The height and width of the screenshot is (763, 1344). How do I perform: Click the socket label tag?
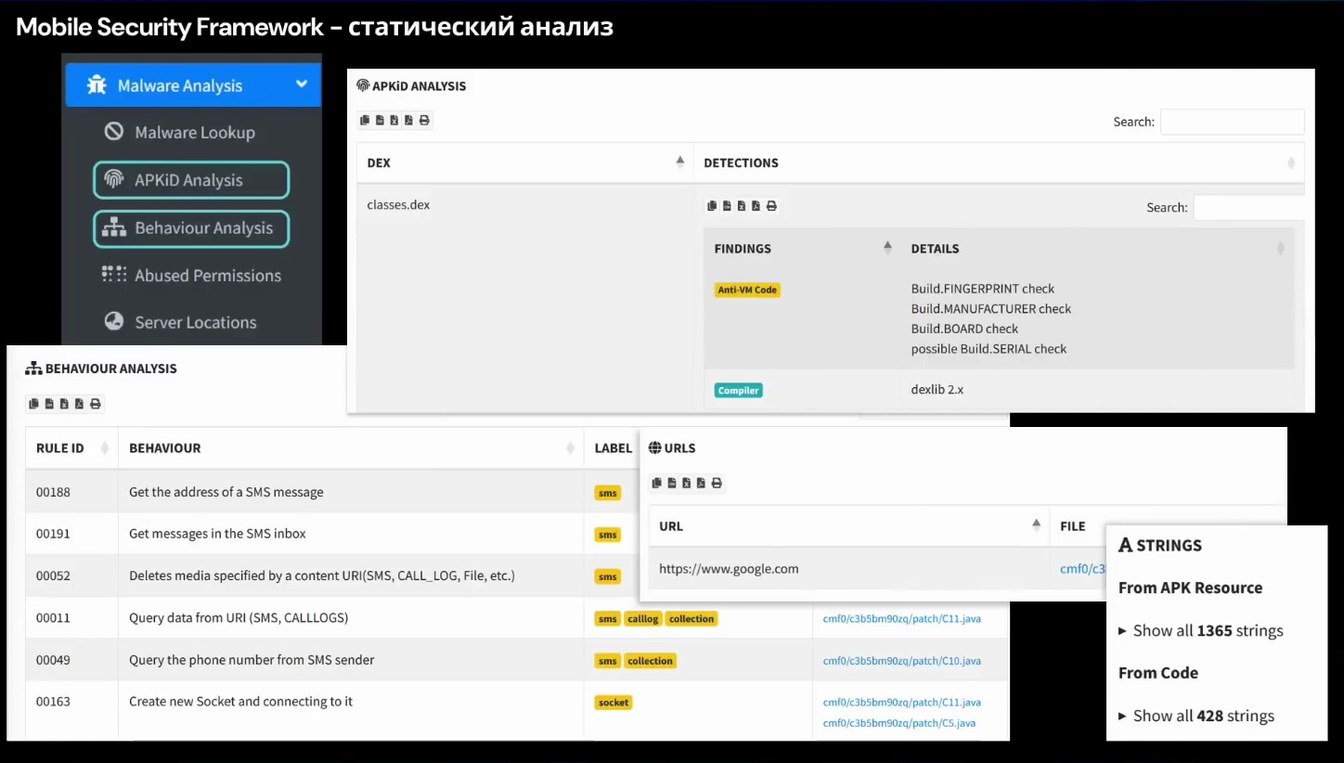pos(613,703)
